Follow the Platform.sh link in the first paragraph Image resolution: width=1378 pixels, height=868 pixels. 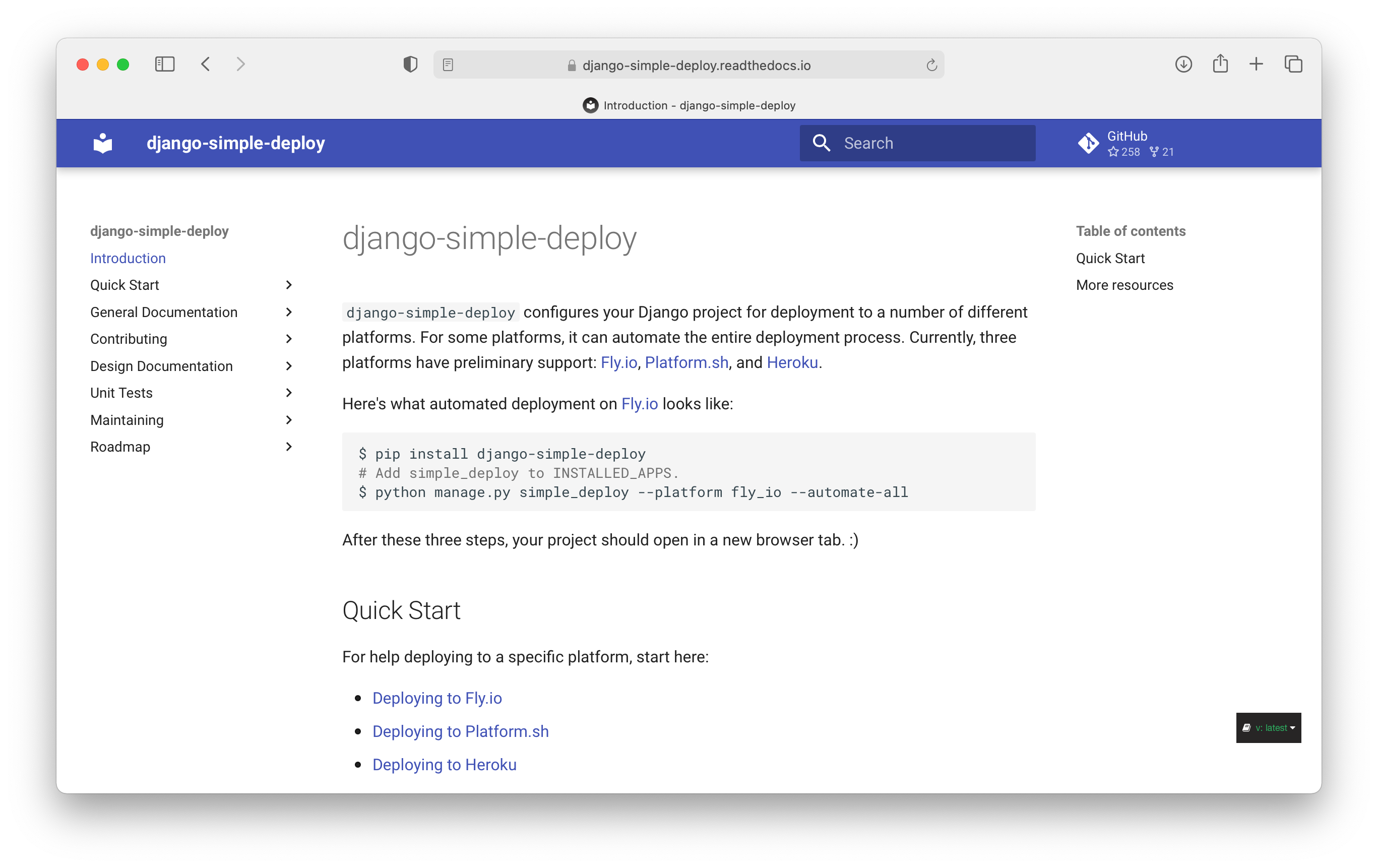pyautogui.click(x=686, y=362)
